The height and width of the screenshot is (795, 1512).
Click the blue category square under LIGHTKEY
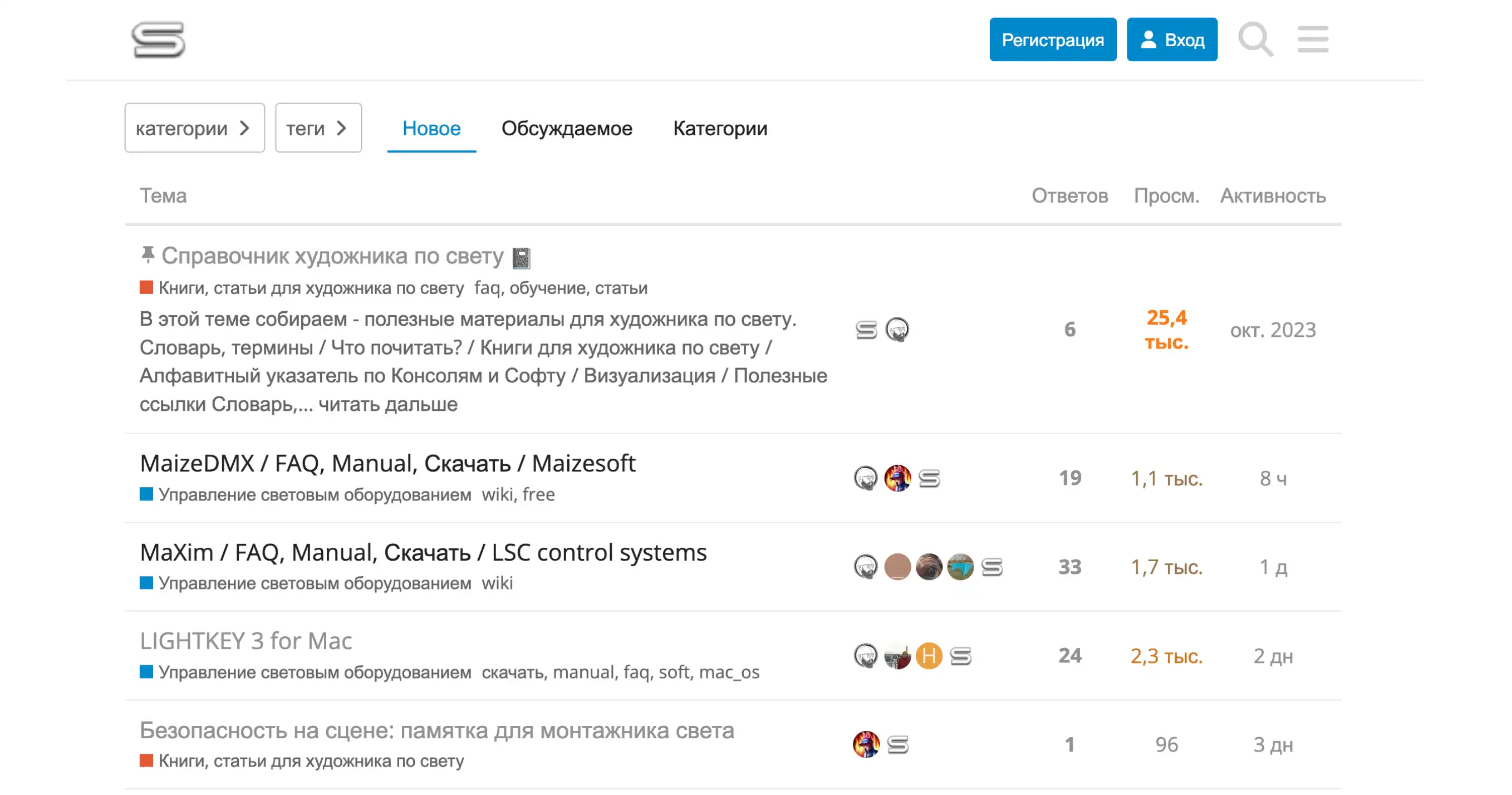click(x=146, y=671)
